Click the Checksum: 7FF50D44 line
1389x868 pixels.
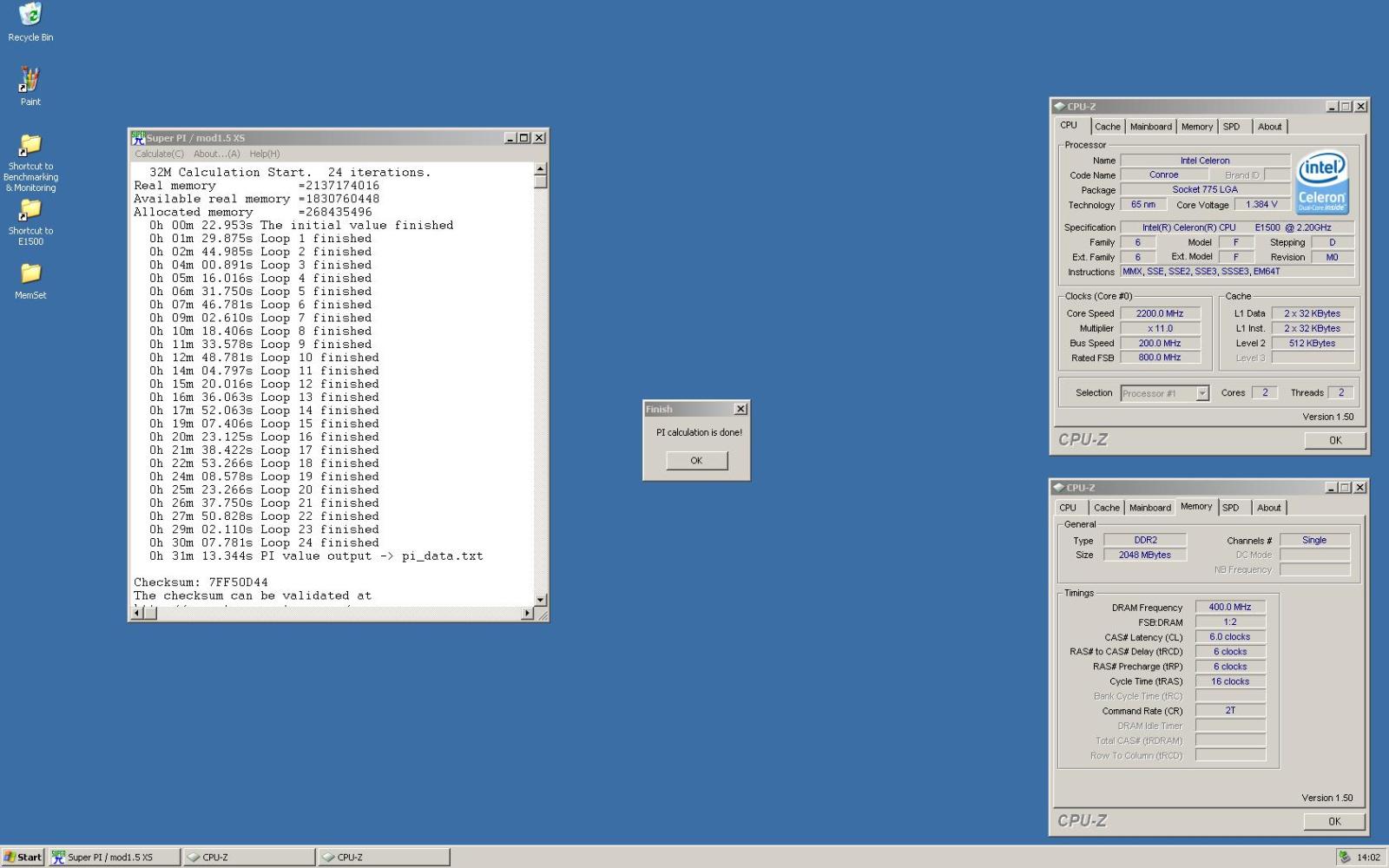click(x=201, y=582)
